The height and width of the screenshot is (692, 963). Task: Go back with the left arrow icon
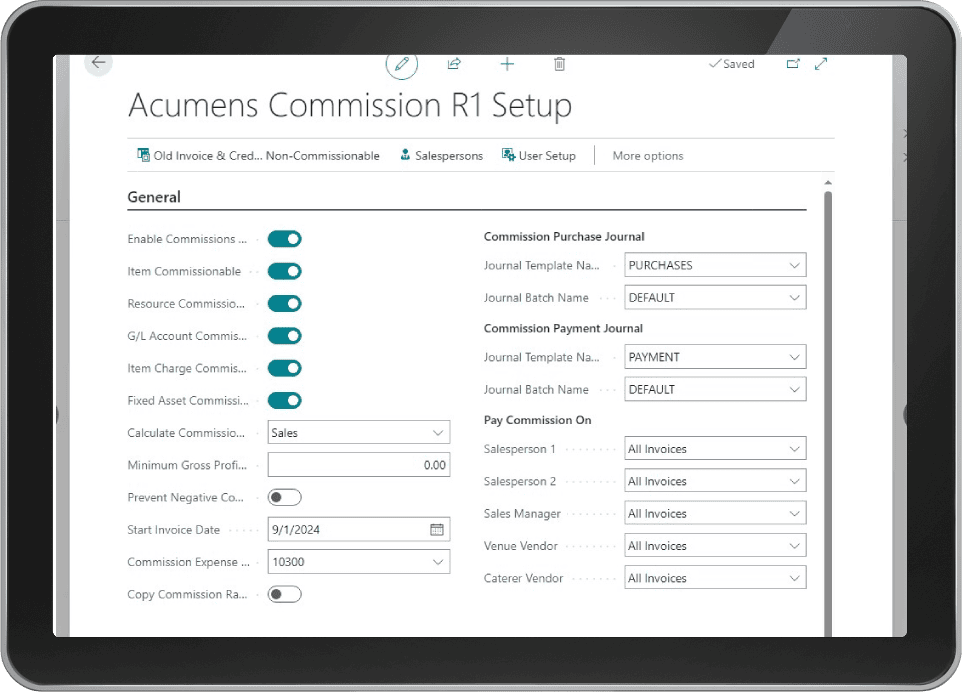pyautogui.click(x=98, y=63)
